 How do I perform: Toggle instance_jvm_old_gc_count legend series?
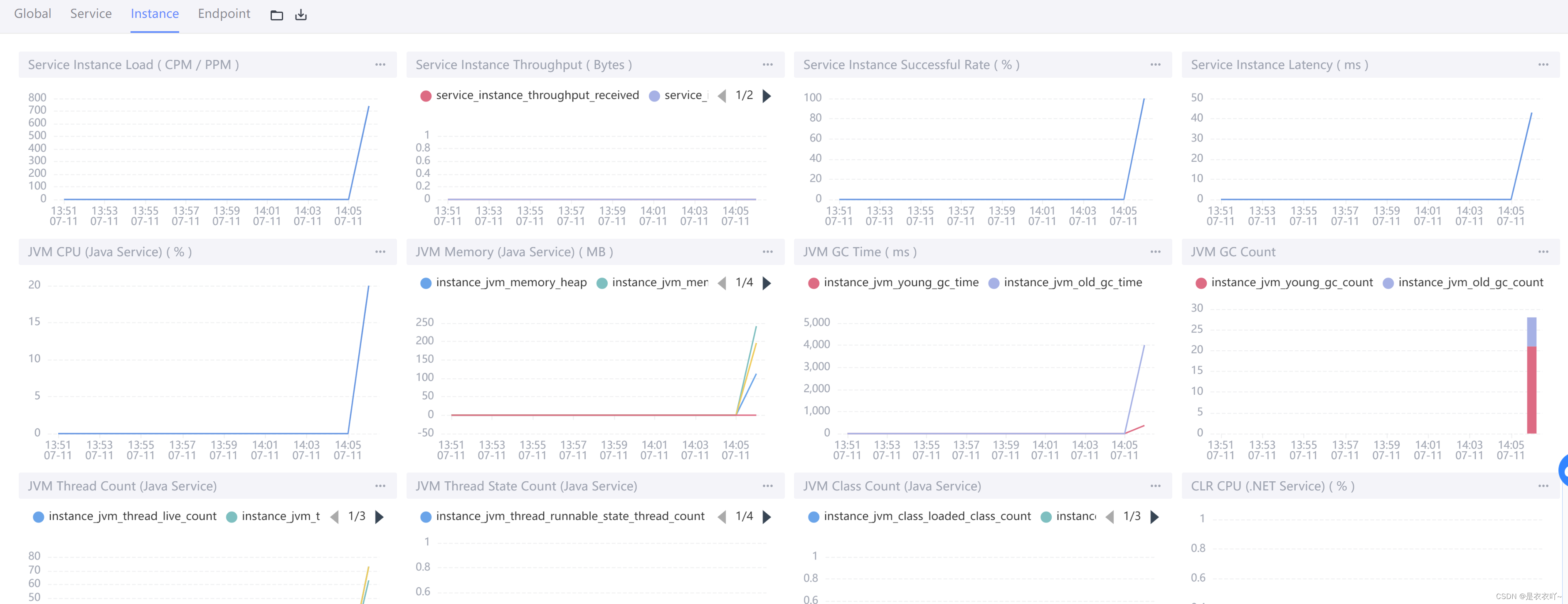click(1463, 283)
